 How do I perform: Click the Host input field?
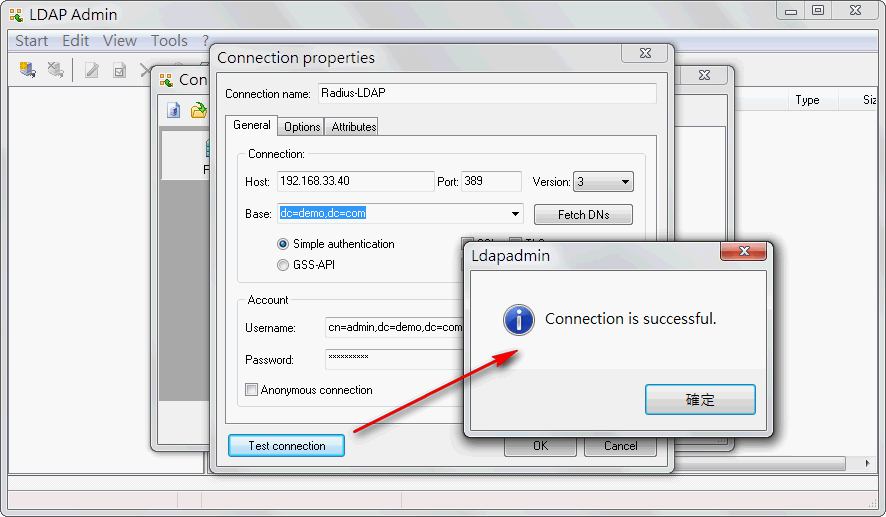click(x=355, y=181)
